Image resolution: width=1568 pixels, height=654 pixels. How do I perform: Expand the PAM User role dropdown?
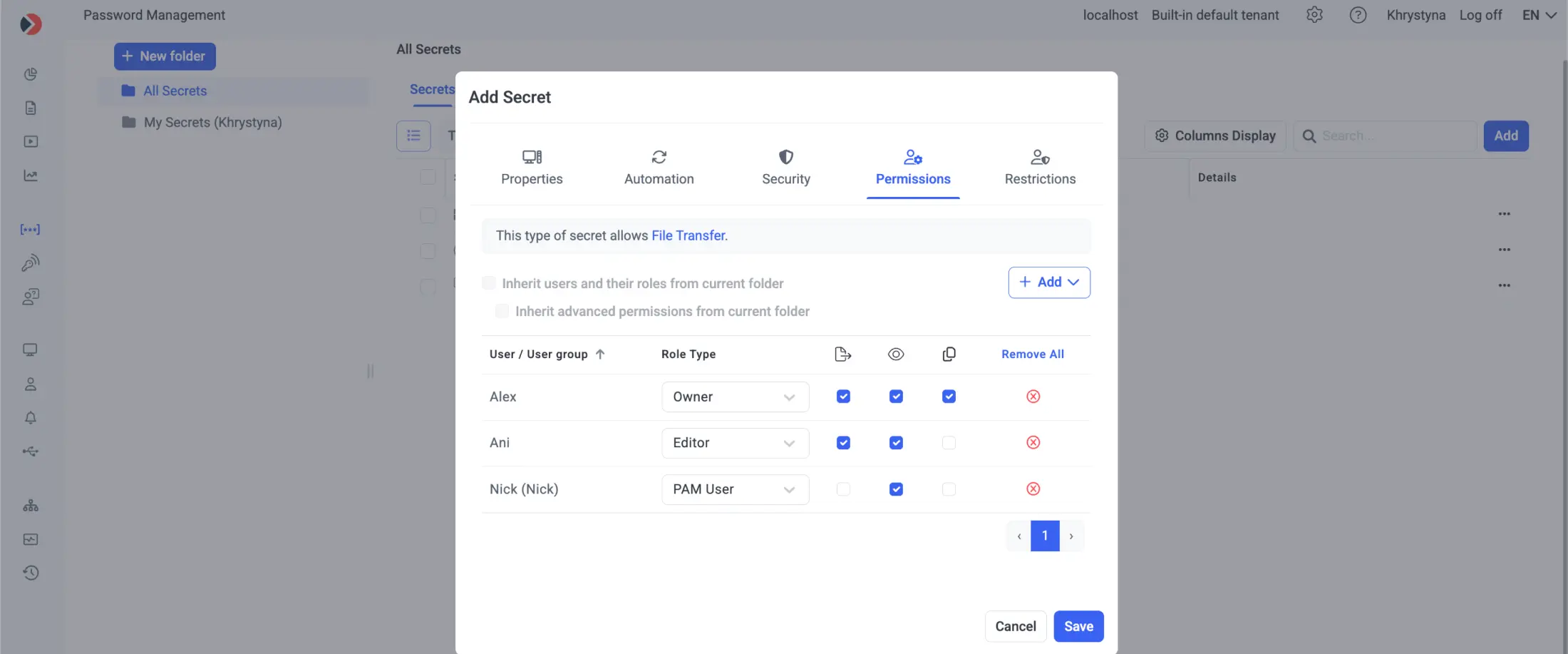pos(735,489)
